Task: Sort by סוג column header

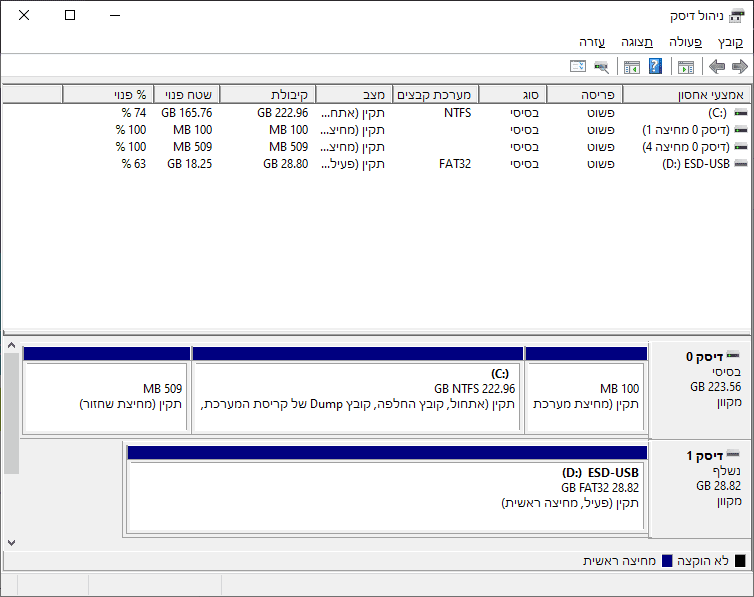Action: click(513, 95)
